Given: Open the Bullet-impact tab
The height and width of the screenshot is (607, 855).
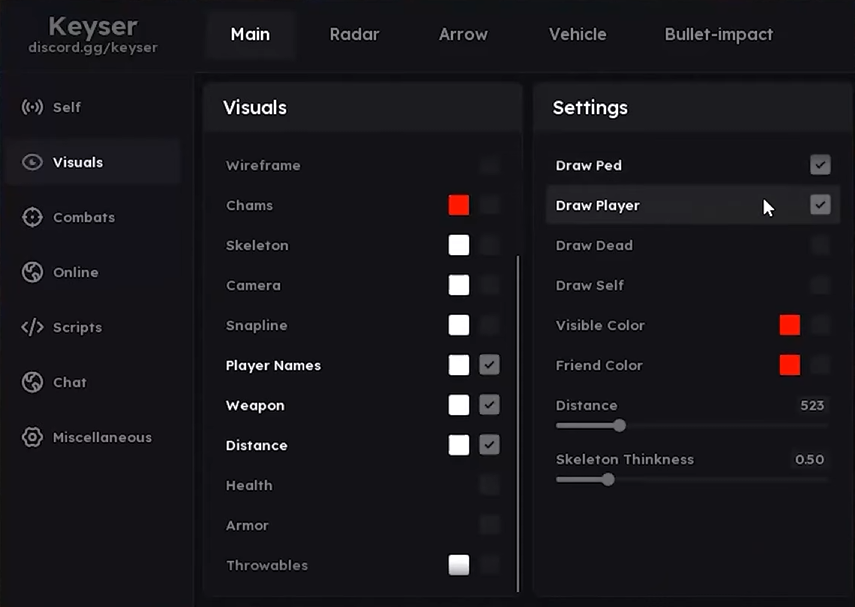Looking at the screenshot, I should 718,34.
